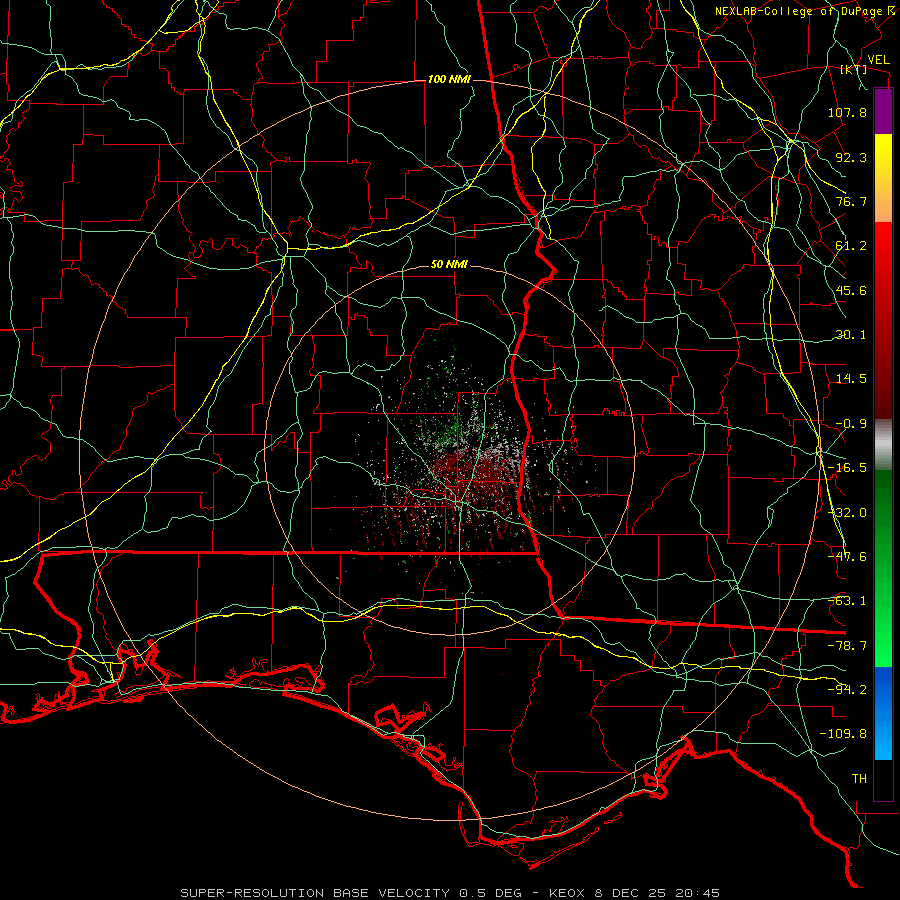This screenshot has height=900, width=900.
Task: Click the -94.2 velocity scale value
Action: [847, 690]
